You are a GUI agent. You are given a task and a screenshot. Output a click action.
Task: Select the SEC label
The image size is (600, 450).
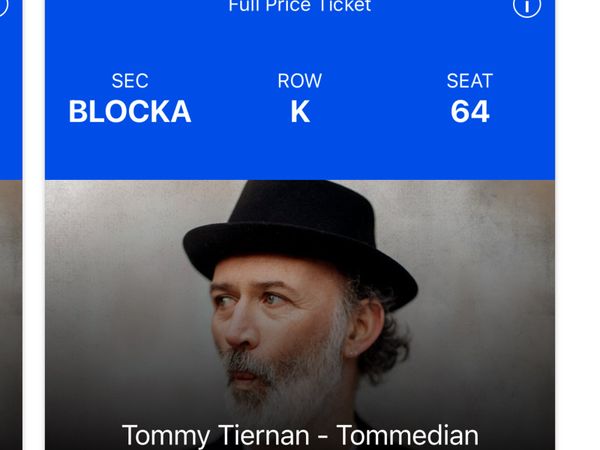130,81
